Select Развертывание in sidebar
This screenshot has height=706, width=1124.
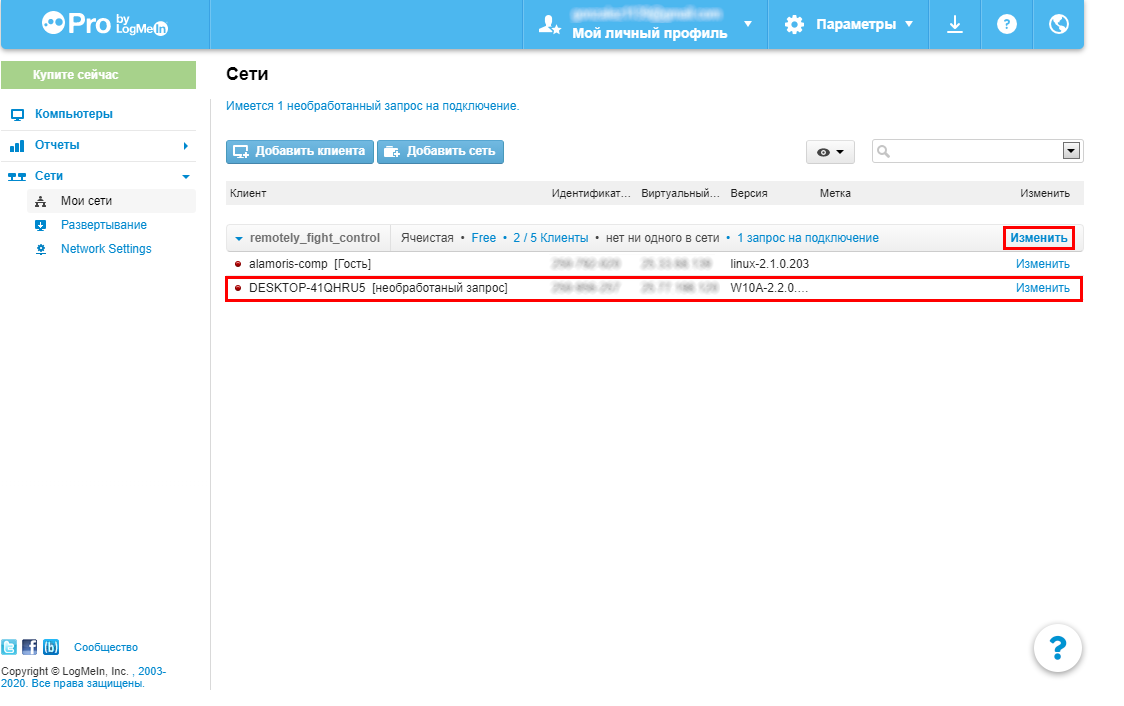pos(104,225)
